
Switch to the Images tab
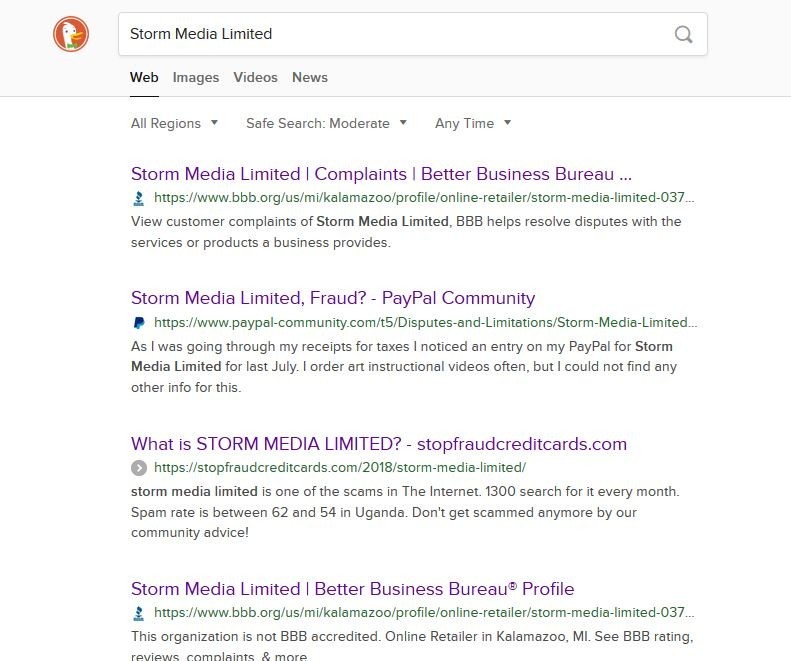(x=196, y=78)
